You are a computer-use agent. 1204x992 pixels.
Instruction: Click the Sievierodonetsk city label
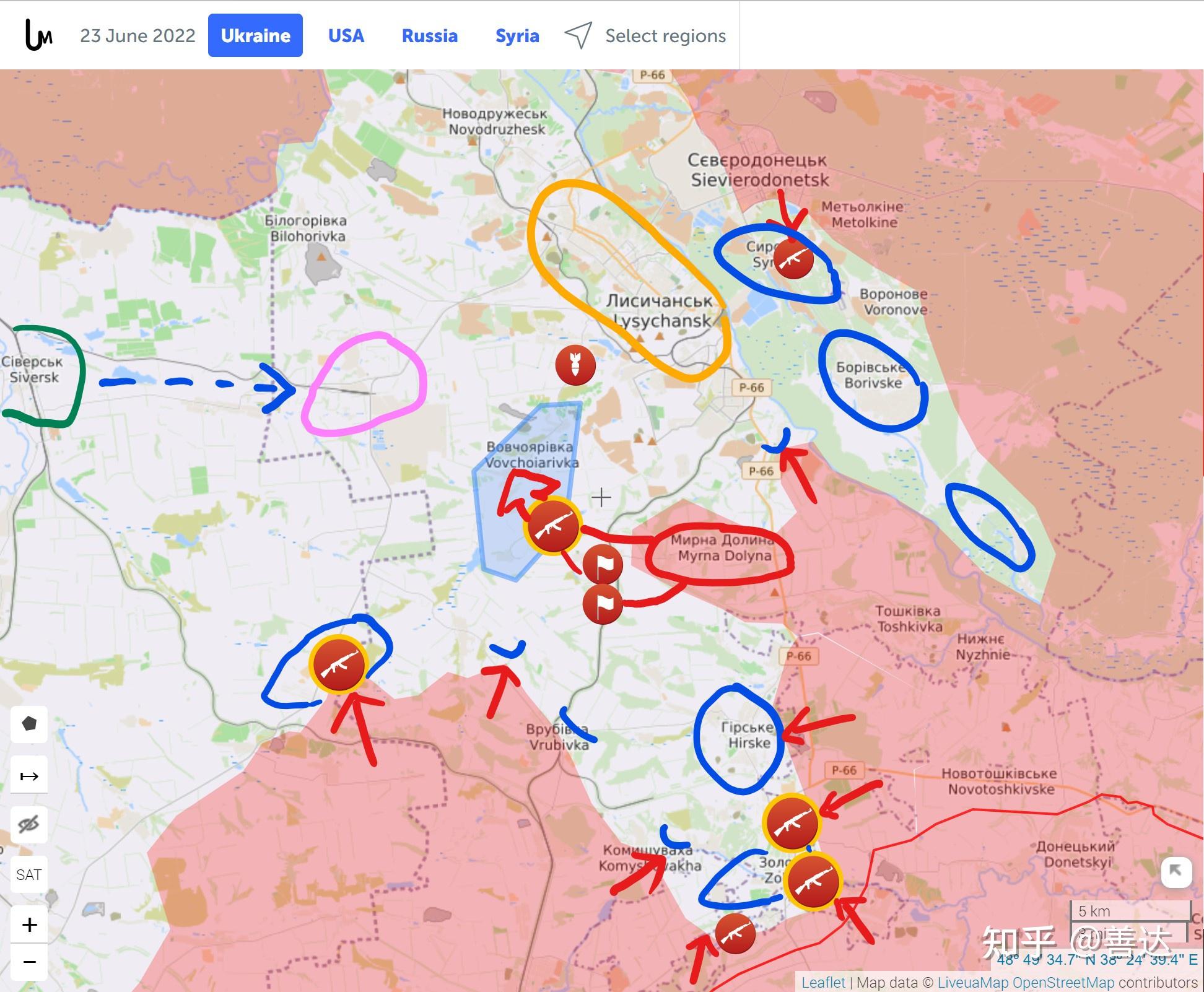(759, 170)
